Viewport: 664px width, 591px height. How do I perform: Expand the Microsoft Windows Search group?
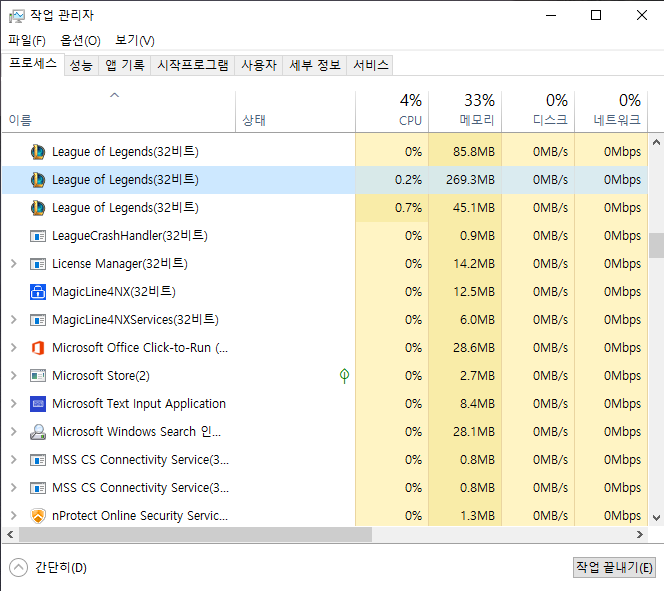click(14, 431)
